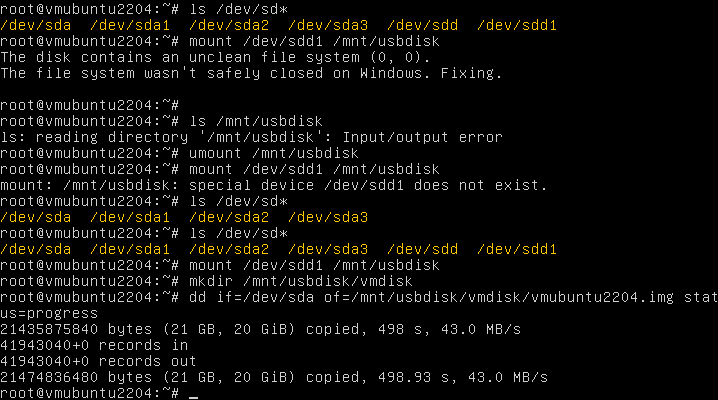Screen dimensions: 718x400
Task: Click '41943040+0 records in' line
Action: pos(94,345)
